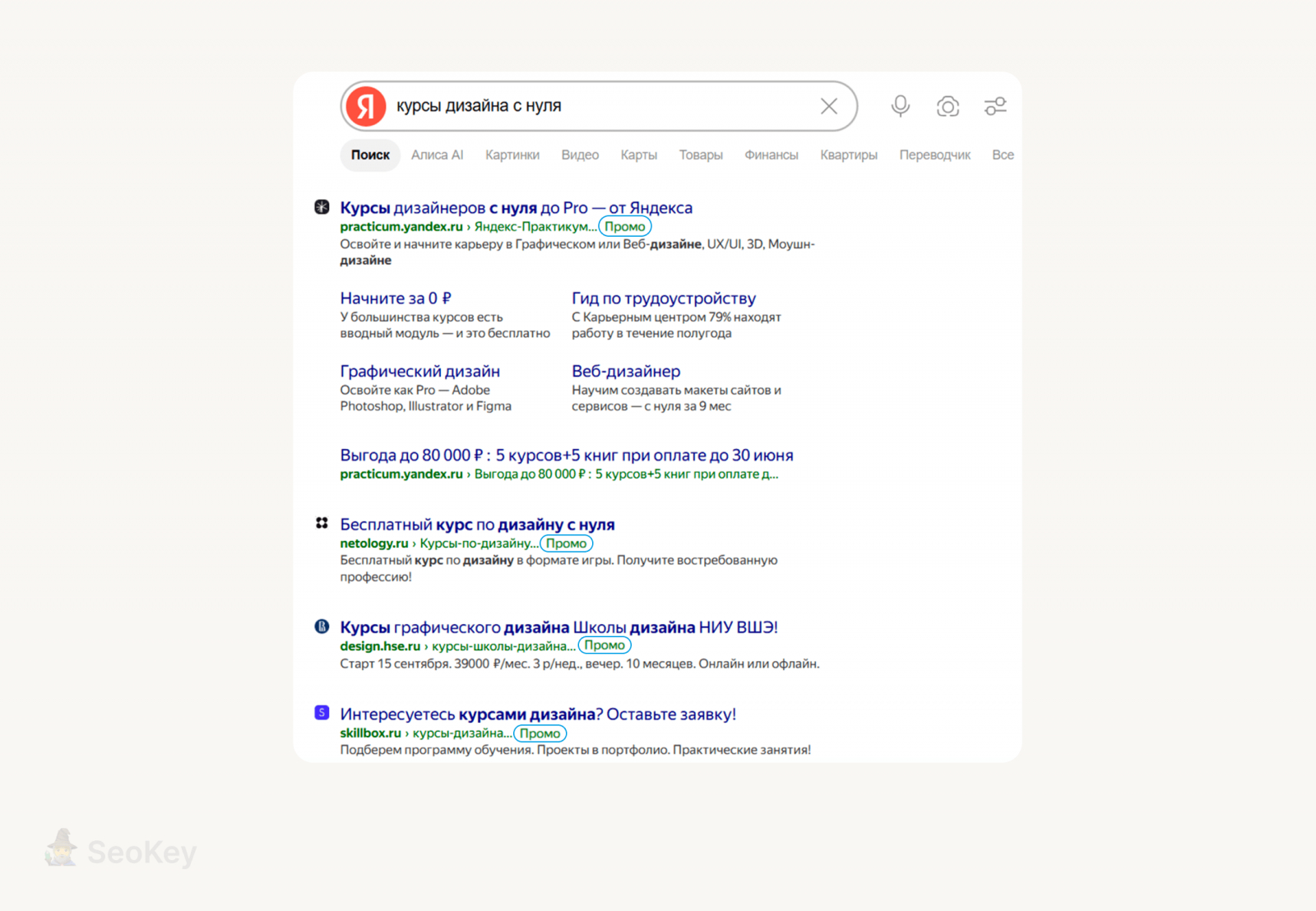
Task: Start voice search with the microphone icon
Action: tap(901, 106)
